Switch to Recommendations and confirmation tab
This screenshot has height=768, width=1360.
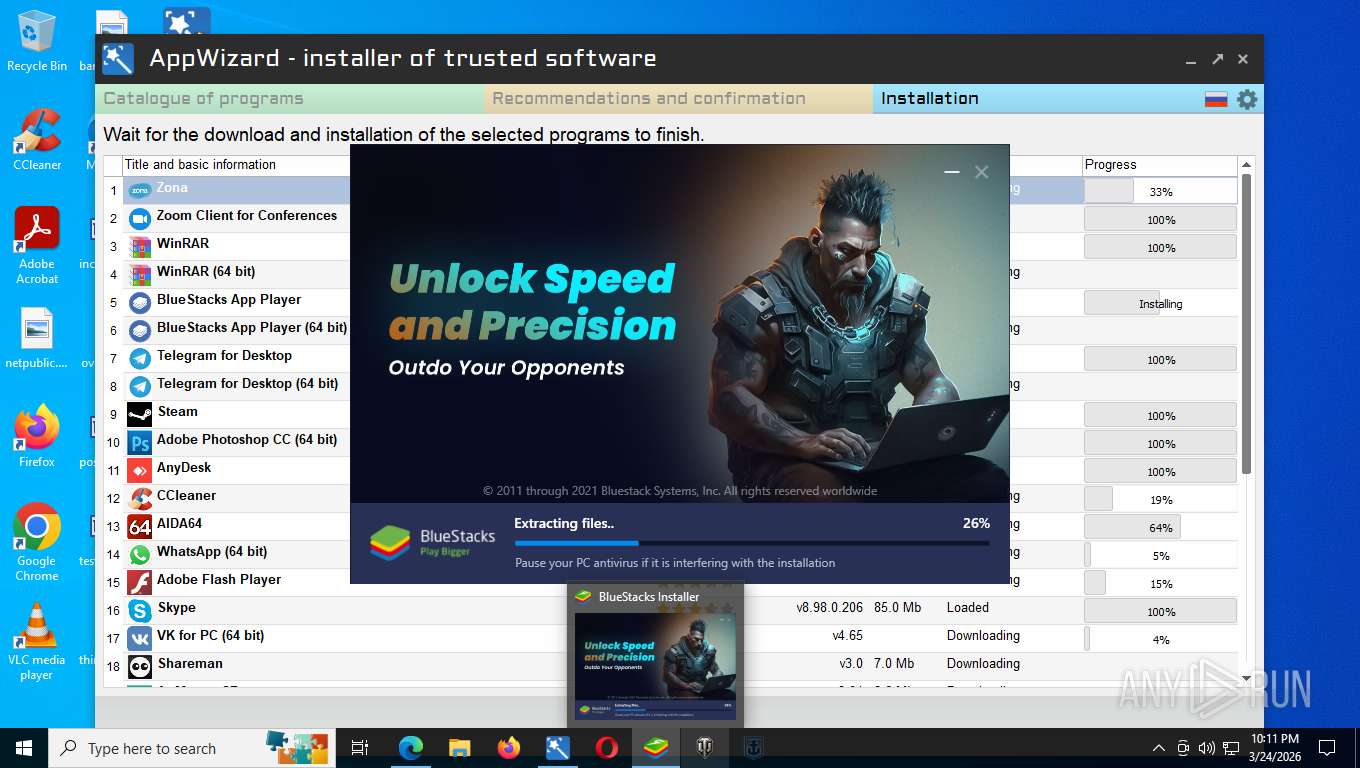(679, 99)
